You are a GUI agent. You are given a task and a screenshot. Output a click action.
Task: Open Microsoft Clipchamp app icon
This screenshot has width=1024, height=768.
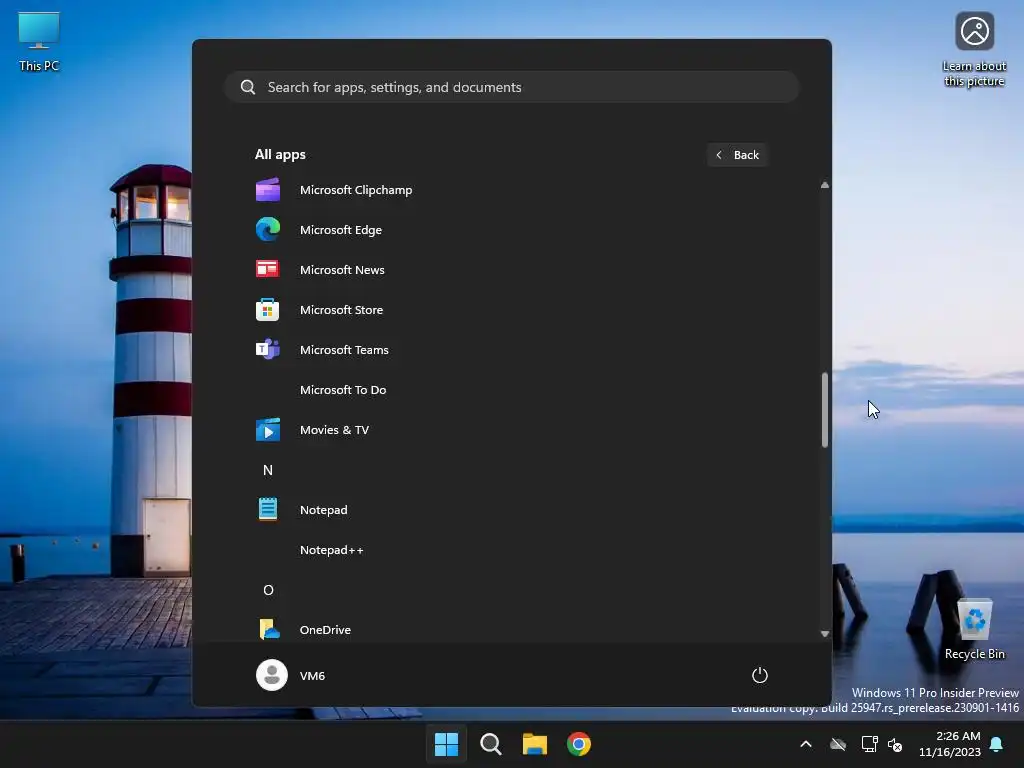(x=268, y=190)
